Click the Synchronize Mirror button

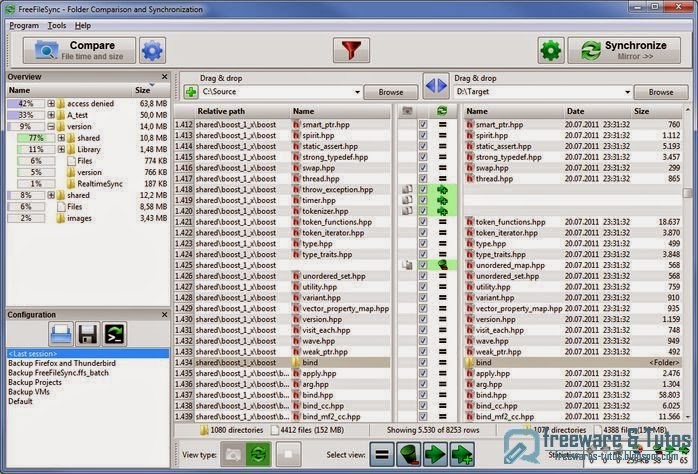pyautogui.click(x=624, y=50)
